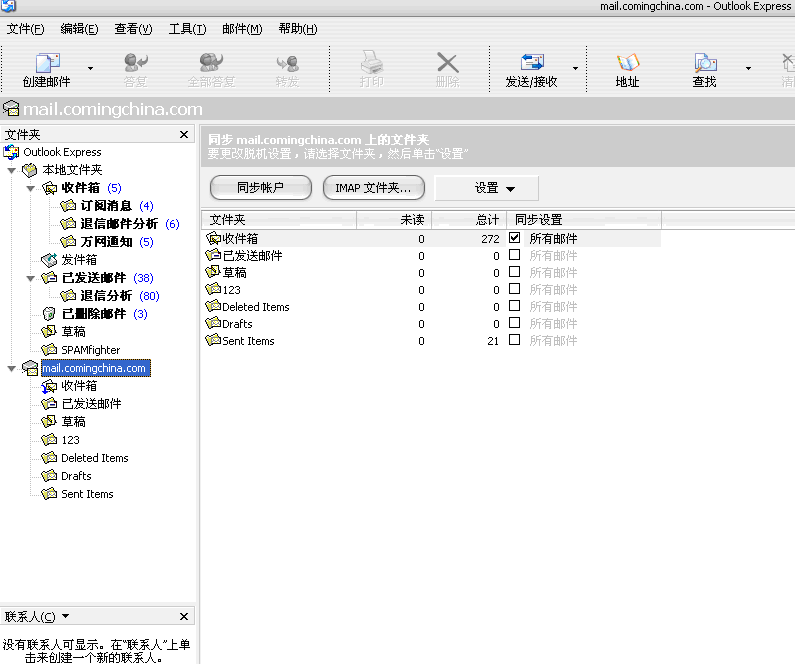Open the 文件(F) menu
The image size is (795, 664).
(x=25, y=29)
